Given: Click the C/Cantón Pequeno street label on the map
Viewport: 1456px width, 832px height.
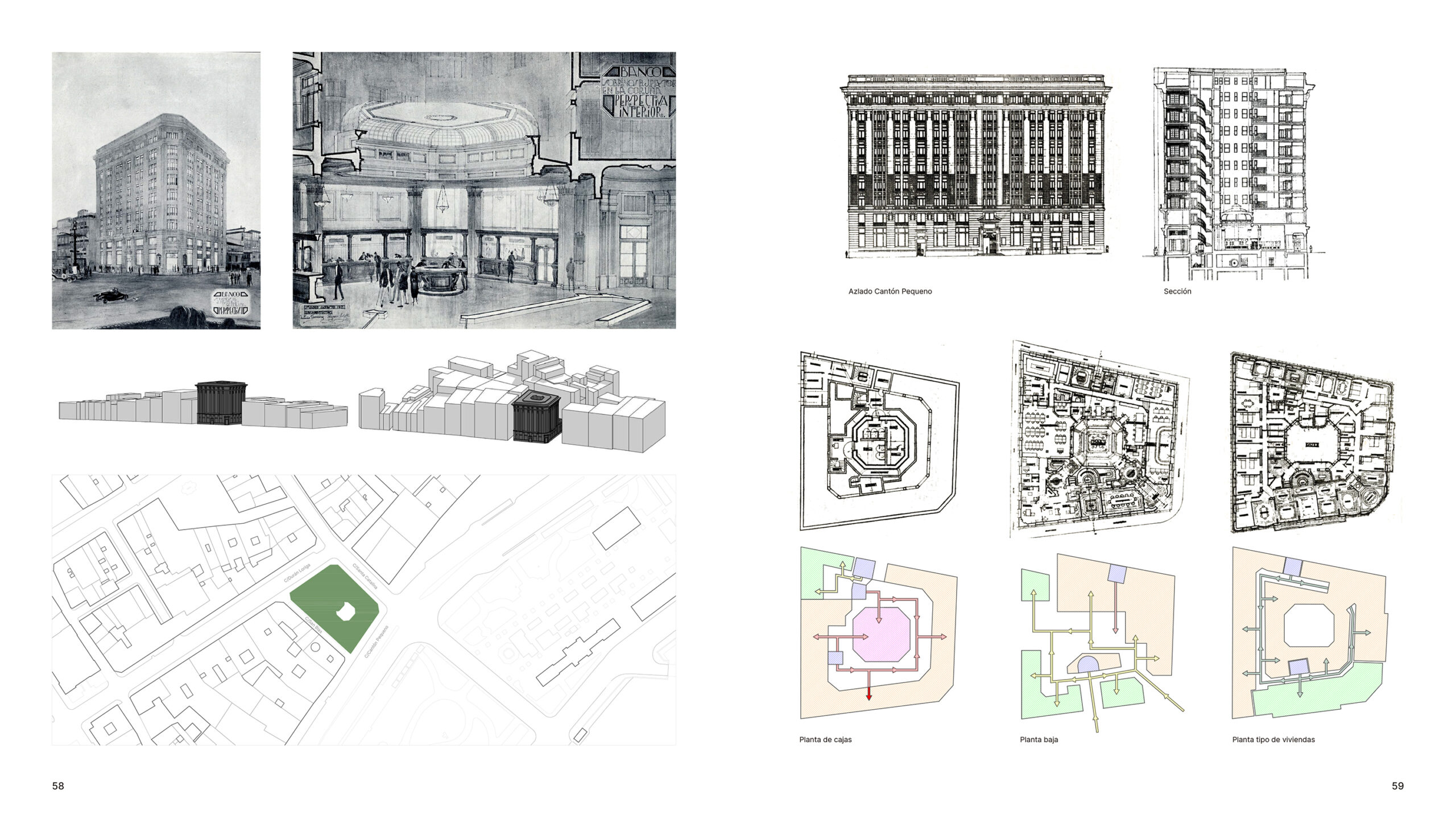Looking at the screenshot, I should click(377, 641).
